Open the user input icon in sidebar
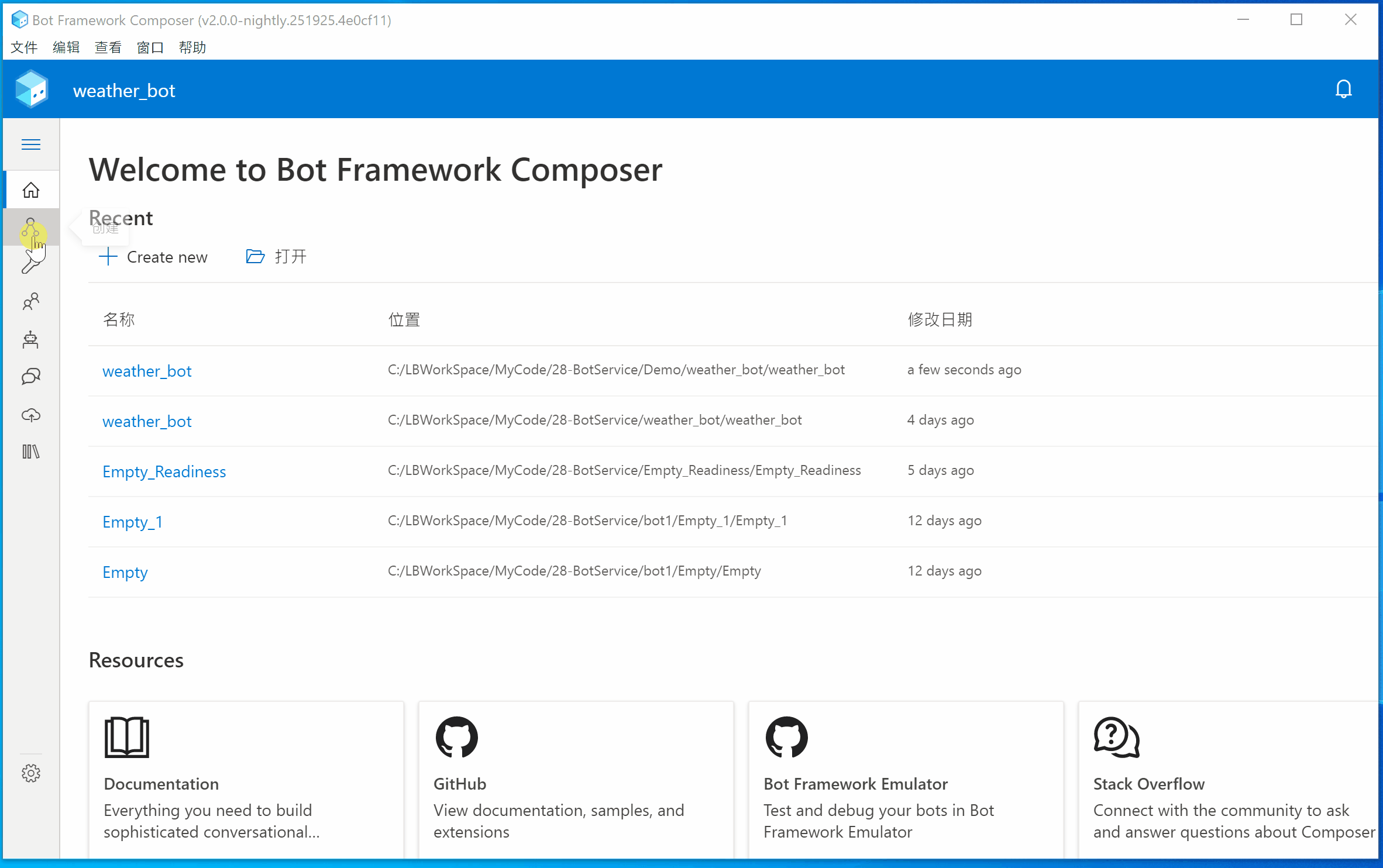Image resolution: width=1383 pixels, height=868 pixels. 31,301
